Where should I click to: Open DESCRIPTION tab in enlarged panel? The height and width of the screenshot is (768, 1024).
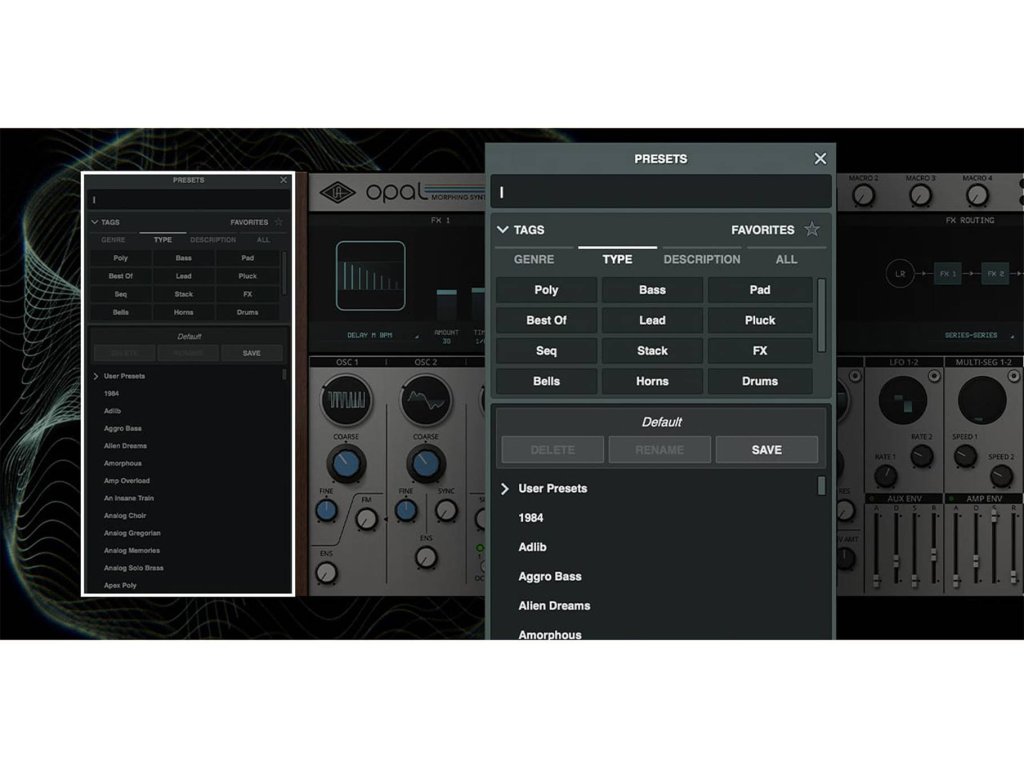[x=702, y=259]
